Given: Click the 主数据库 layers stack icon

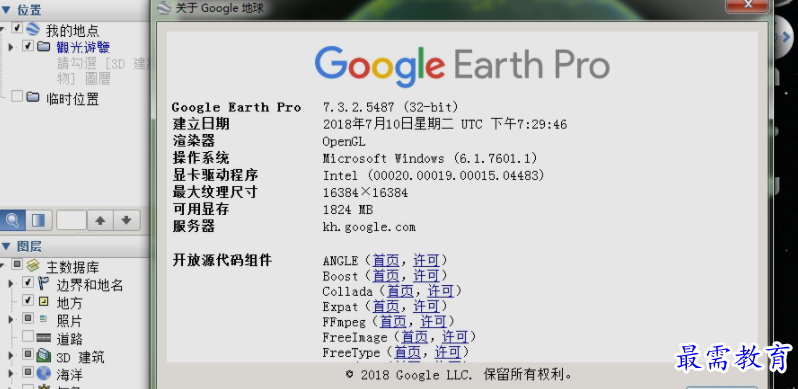Looking at the screenshot, I should tap(33, 265).
